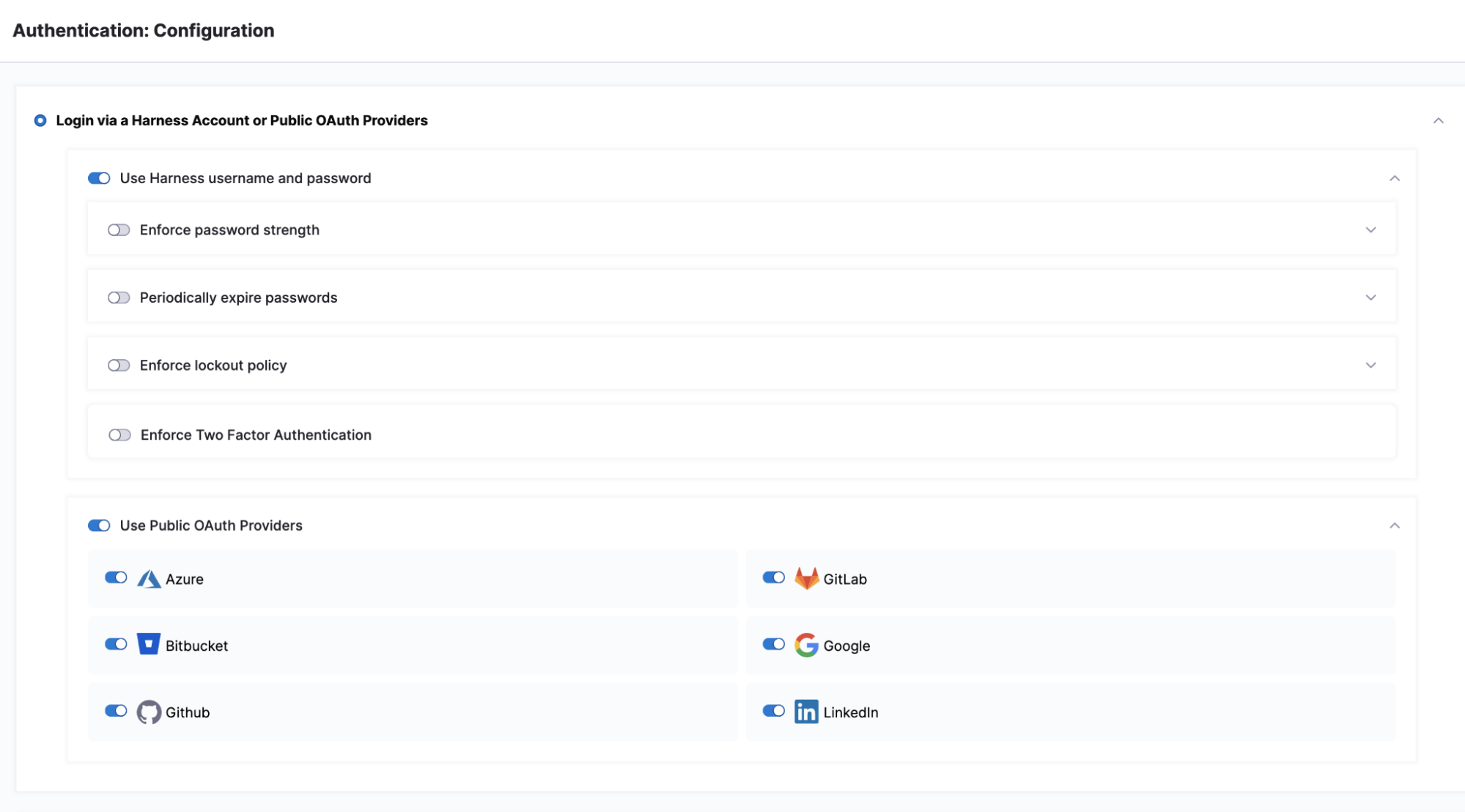Click the Github octocat icon
Image resolution: width=1465 pixels, height=812 pixels.
pos(149,712)
